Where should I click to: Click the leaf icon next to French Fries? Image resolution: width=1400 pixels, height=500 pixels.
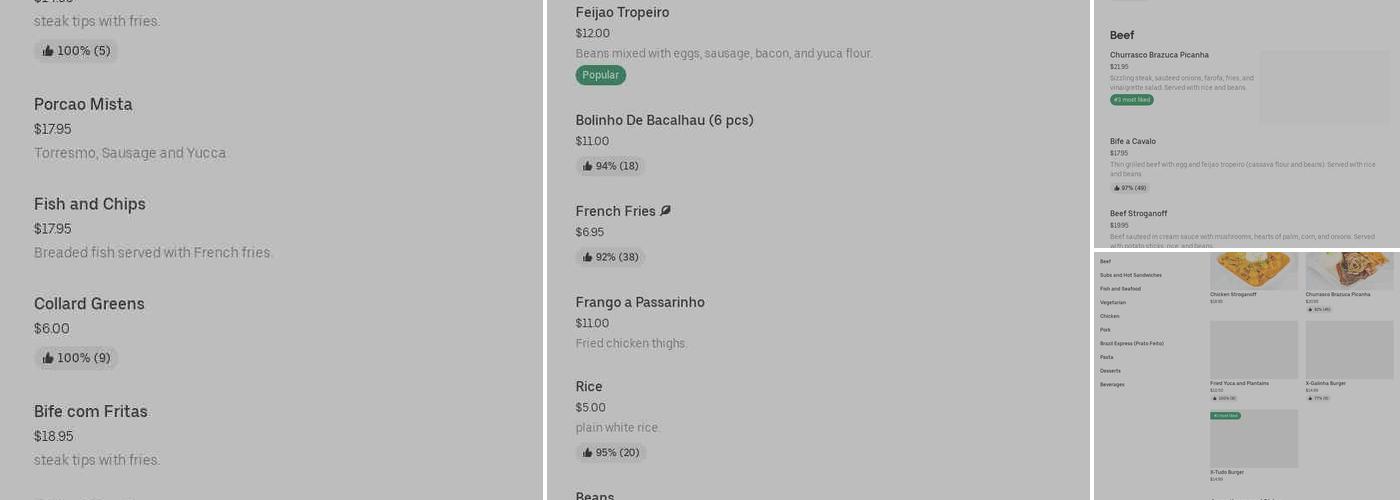666,211
